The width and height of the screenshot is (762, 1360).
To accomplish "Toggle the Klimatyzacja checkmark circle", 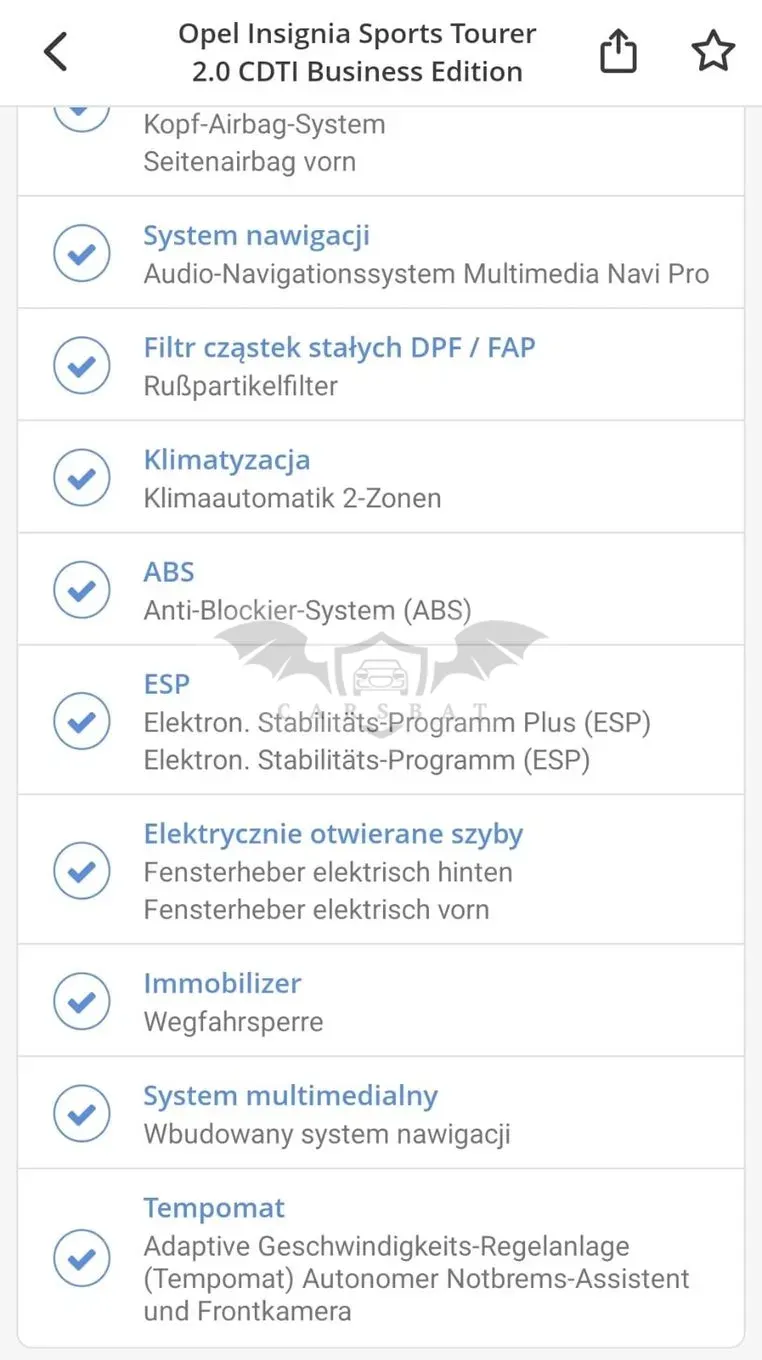I will [82, 477].
